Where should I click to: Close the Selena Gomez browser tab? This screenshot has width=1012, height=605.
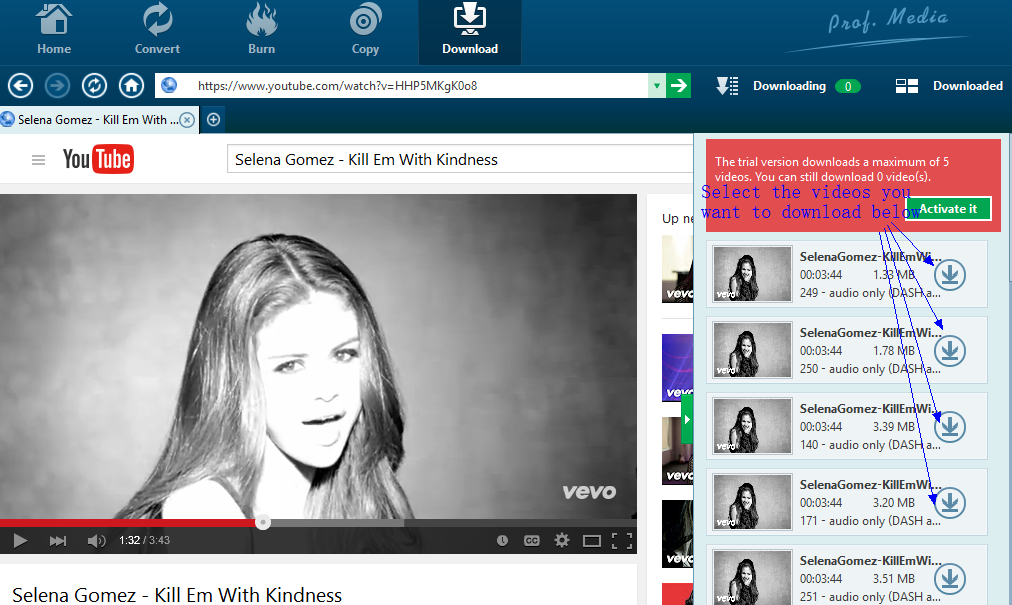[x=187, y=120]
